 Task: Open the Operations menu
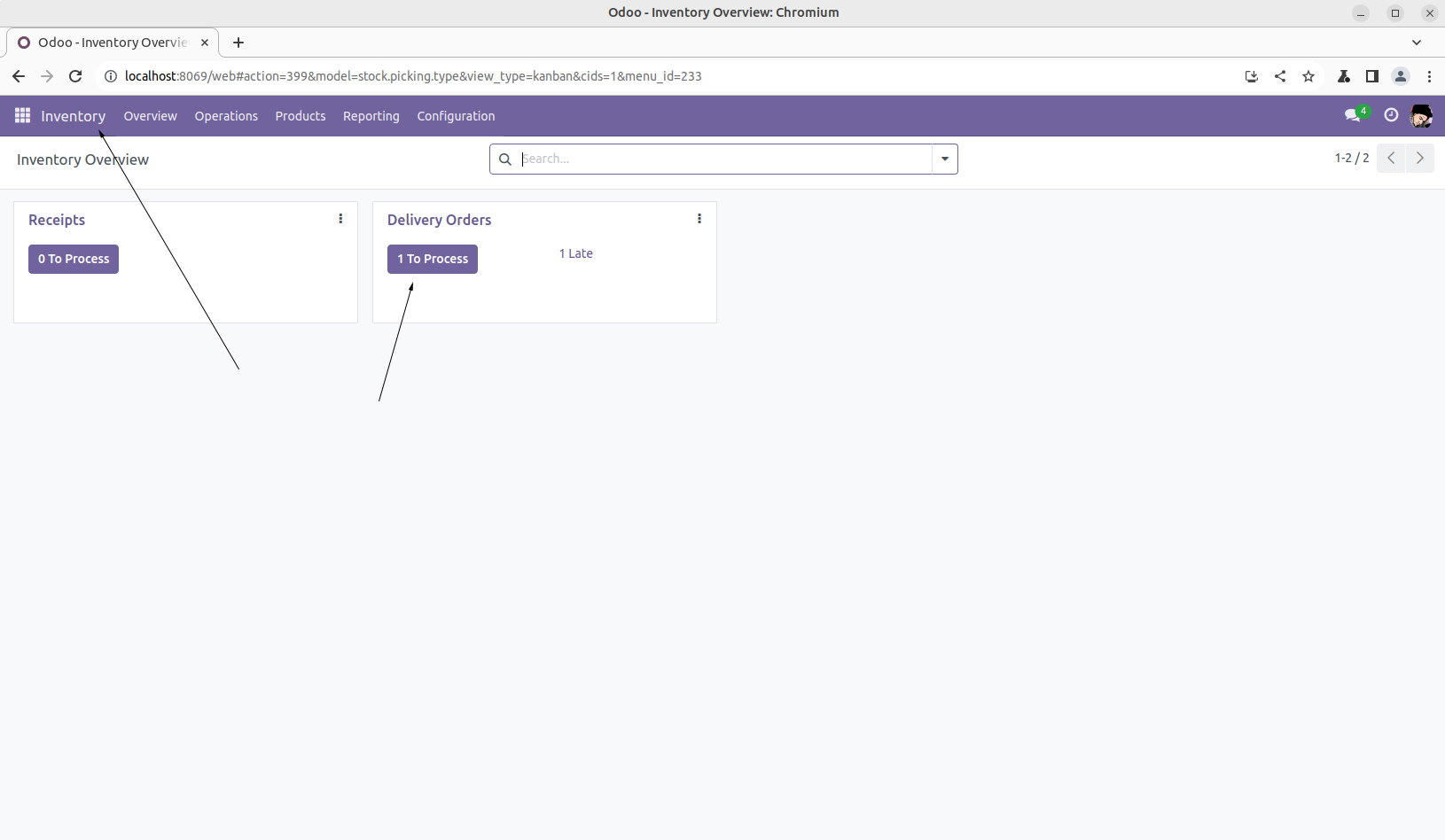(226, 116)
